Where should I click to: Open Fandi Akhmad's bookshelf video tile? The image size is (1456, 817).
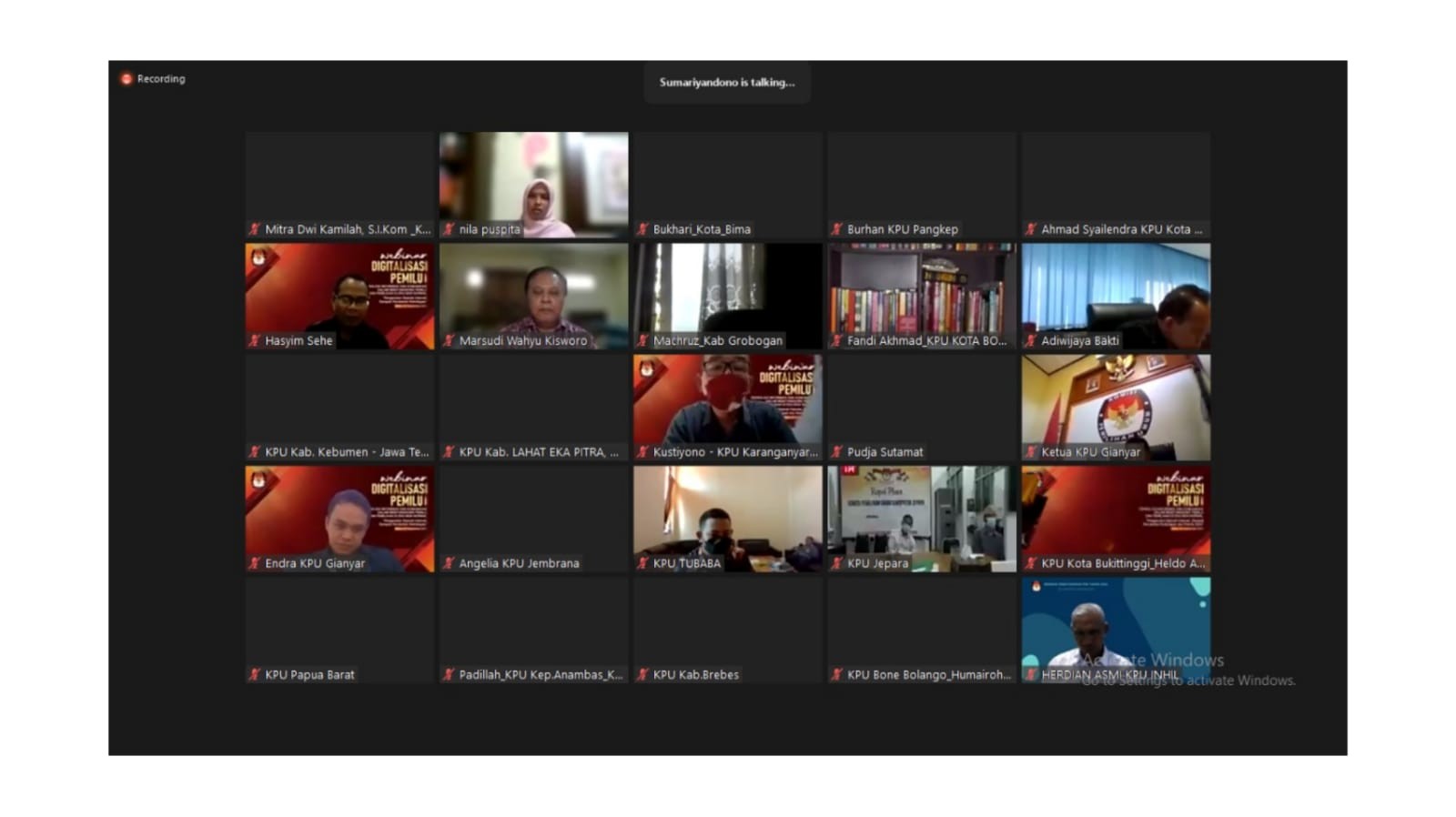click(922, 291)
